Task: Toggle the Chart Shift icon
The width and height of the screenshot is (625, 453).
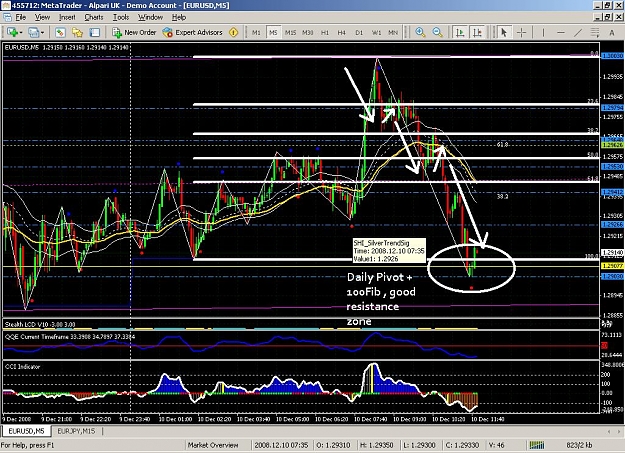Action: coord(477,32)
